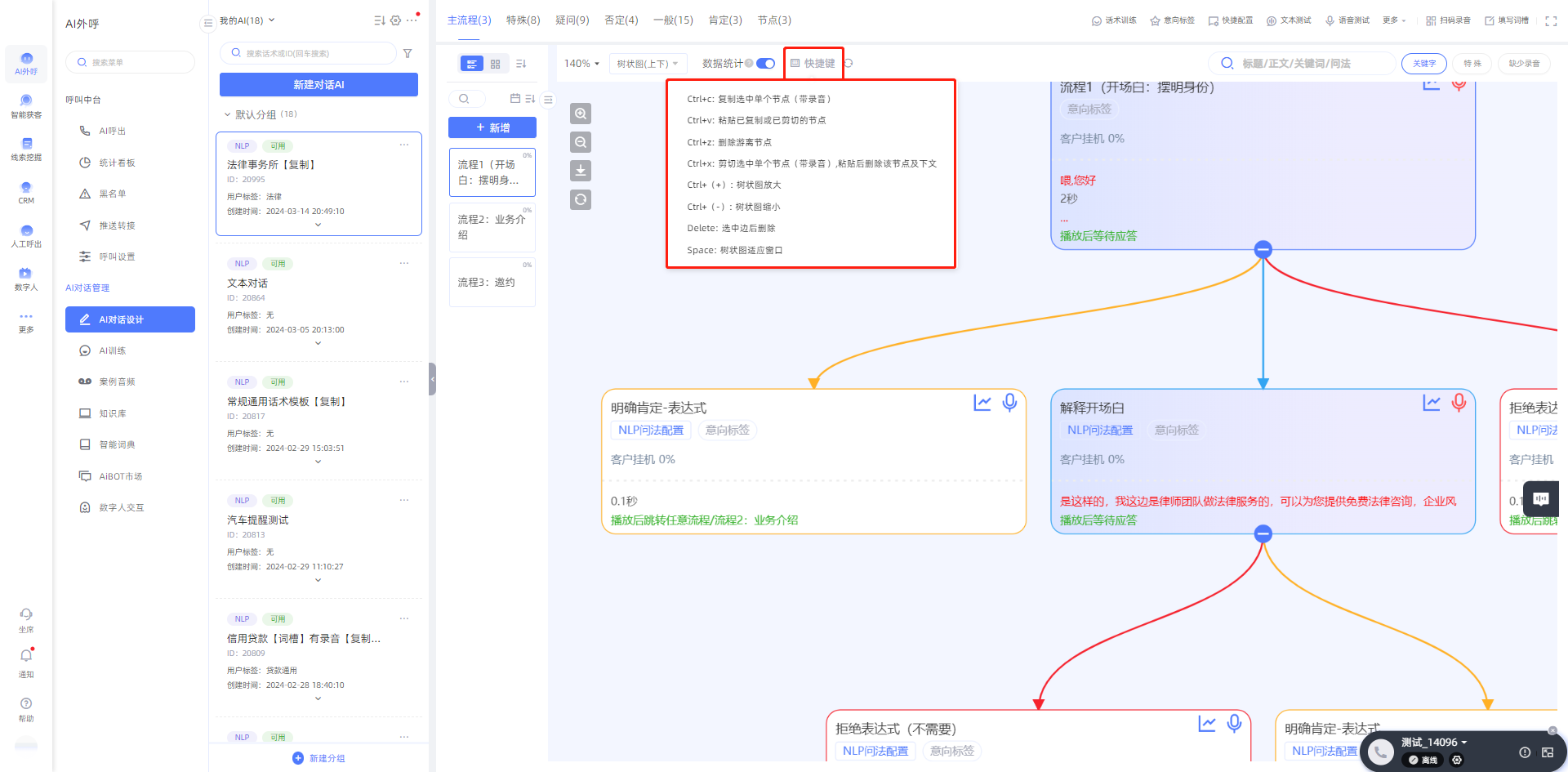
Task: Click NLP问法配置 on 明确肯定-表达式 node
Action: (x=651, y=431)
